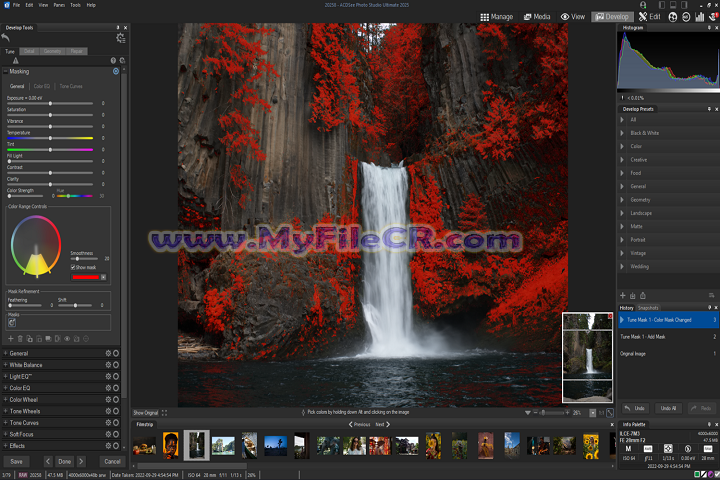Image resolution: width=720 pixels, height=480 pixels.
Task: Toggle mask visibility eye icon in toolbar
Action: [x=67, y=339]
